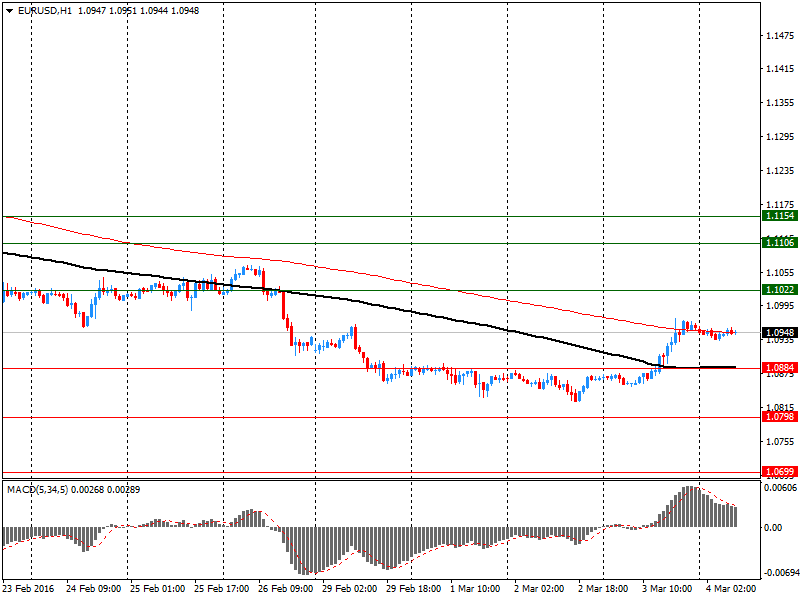
Task: Click the 2 Mar 18:00 time axis label
Action: pyautogui.click(x=603, y=589)
